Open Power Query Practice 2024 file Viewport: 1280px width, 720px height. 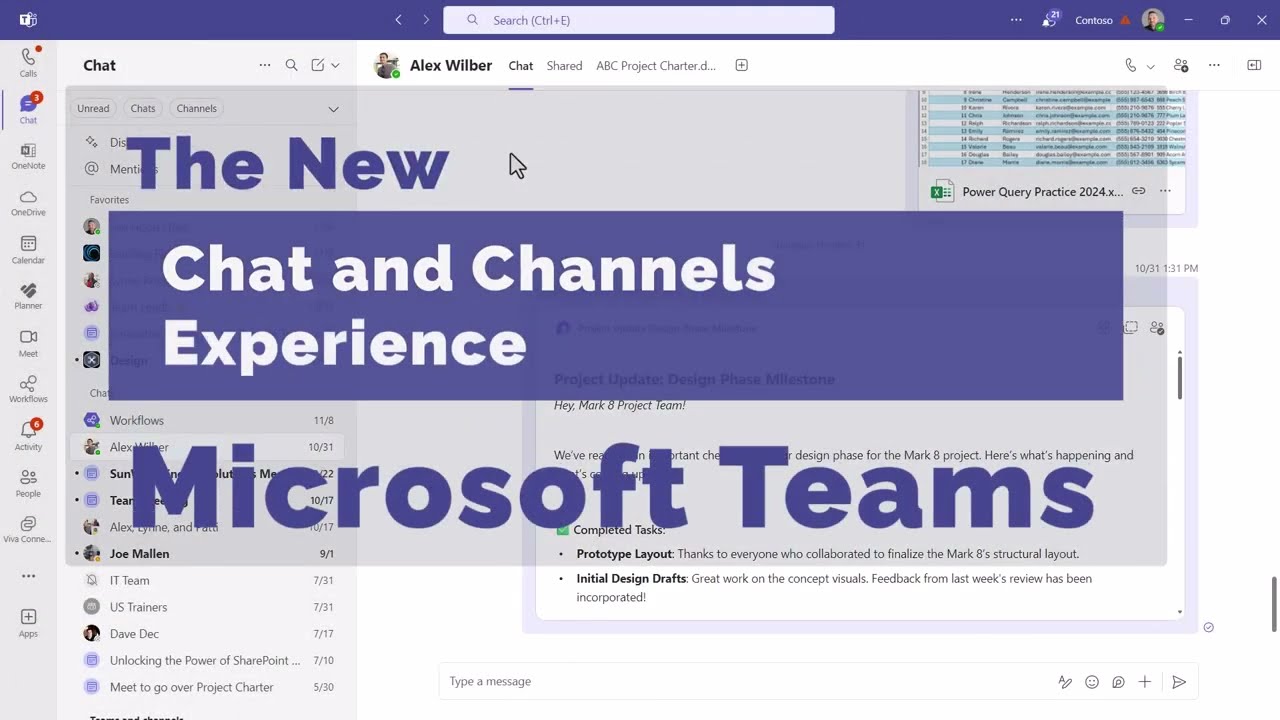[1042, 192]
